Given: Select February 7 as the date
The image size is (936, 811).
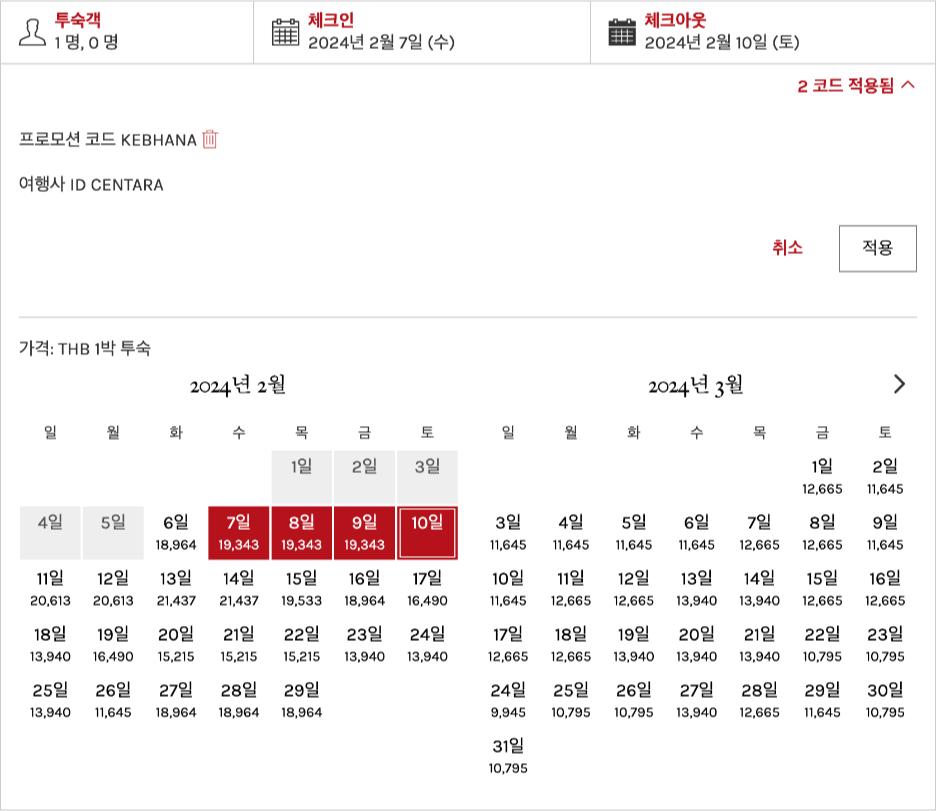Looking at the screenshot, I should (x=238, y=533).
